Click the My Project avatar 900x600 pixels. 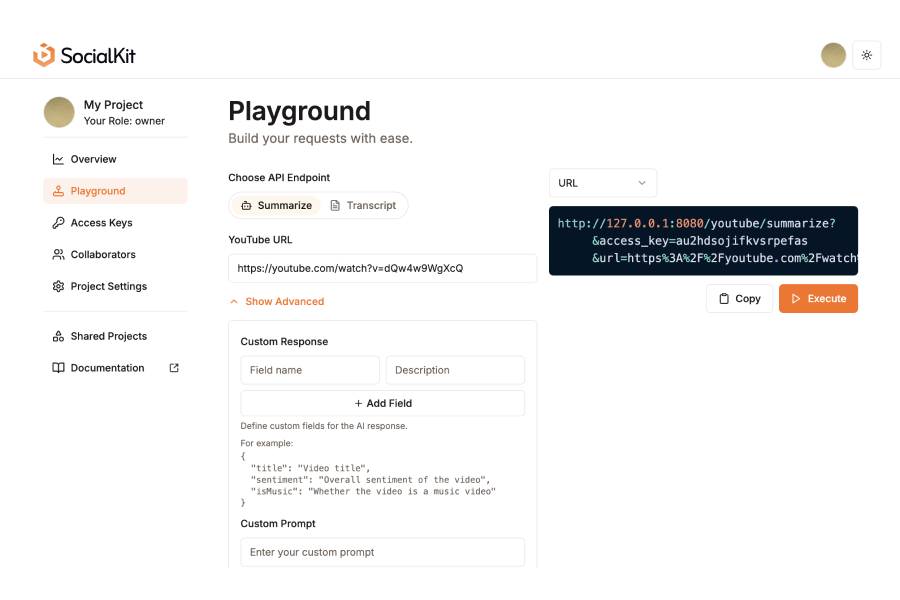(59, 112)
